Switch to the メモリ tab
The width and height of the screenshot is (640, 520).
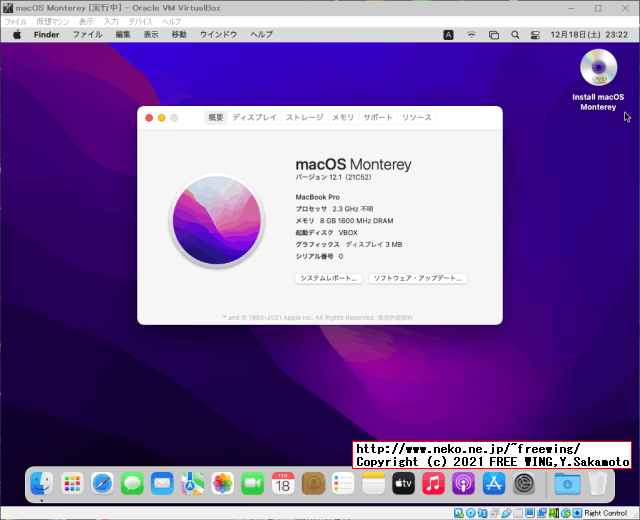click(343, 118)
